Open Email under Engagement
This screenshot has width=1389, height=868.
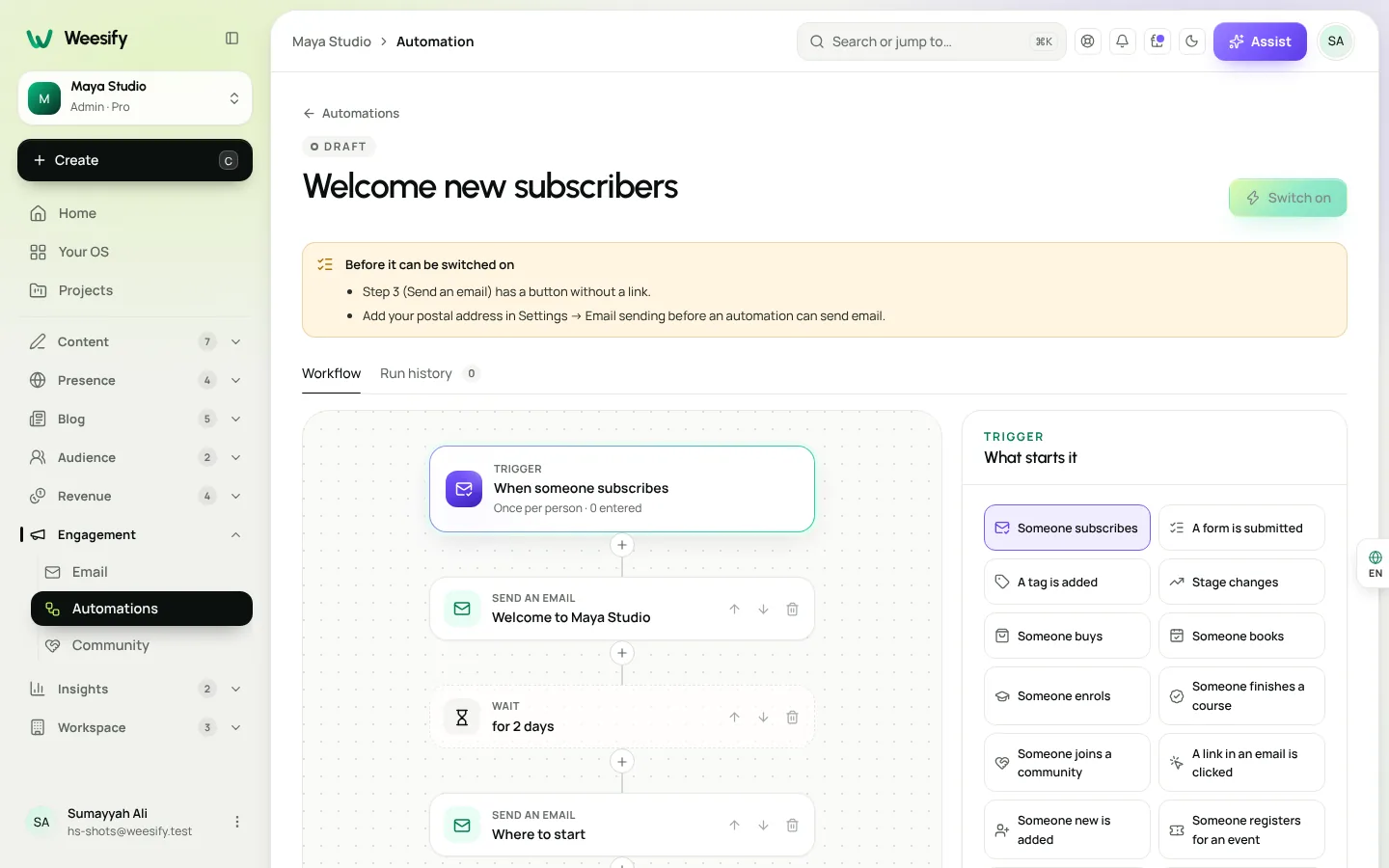(x=142, y=572)
